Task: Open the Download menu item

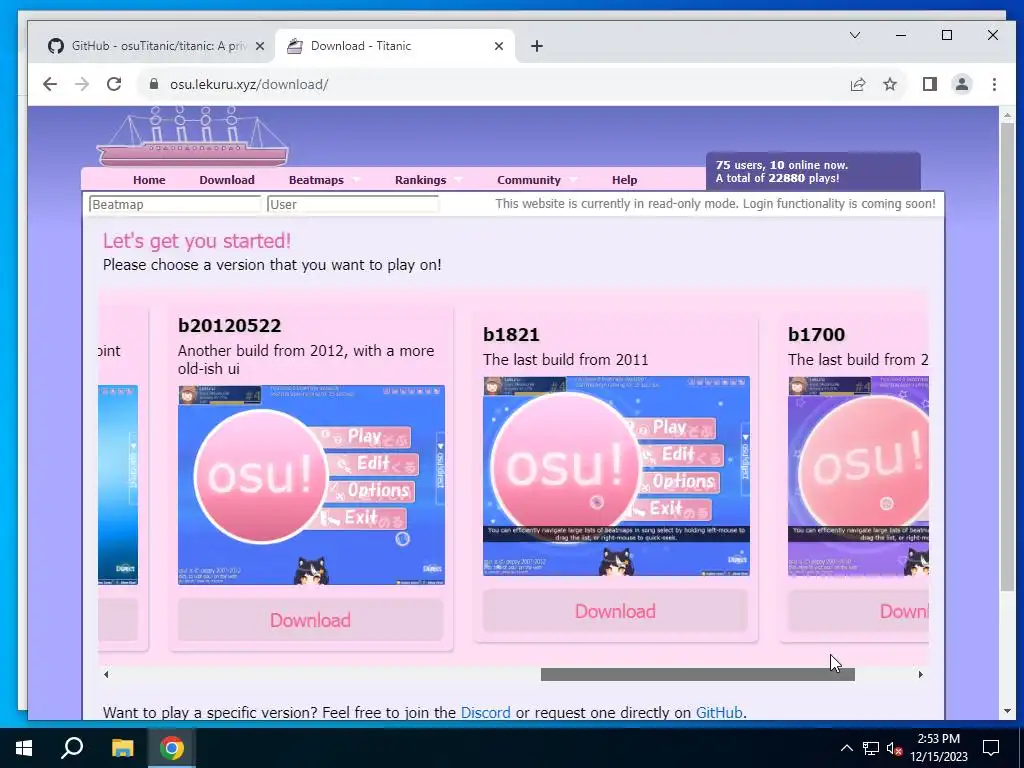Action: pos(227,180)
